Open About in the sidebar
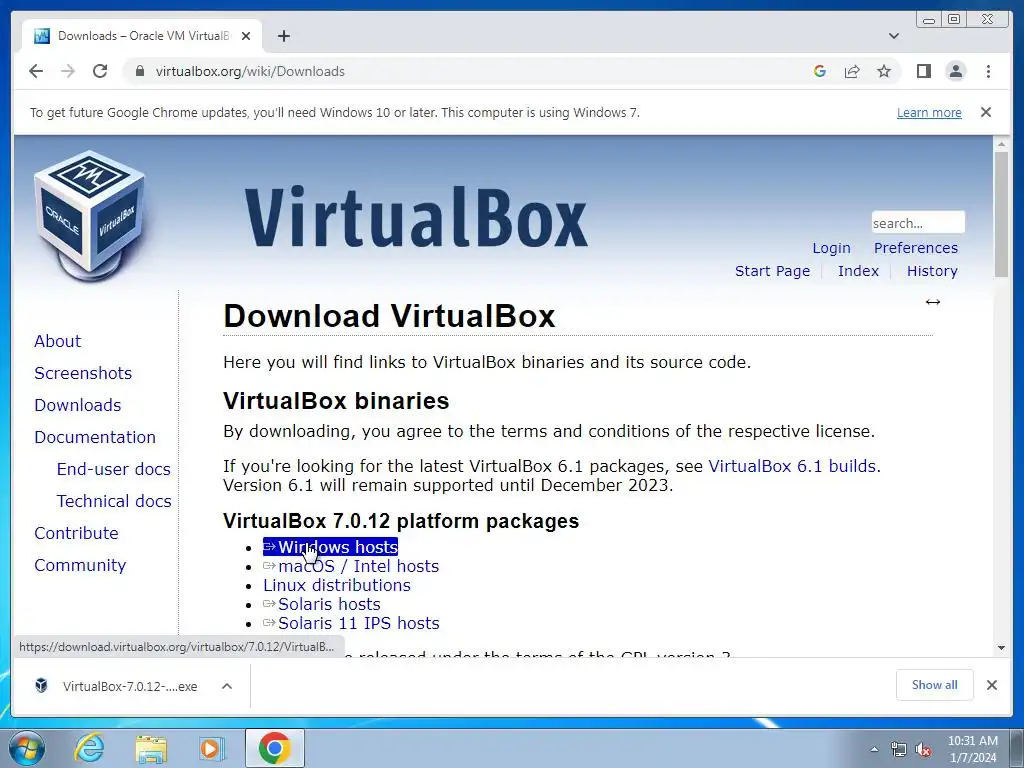This screenshot has width=1024, height=768. pos(57,341)
